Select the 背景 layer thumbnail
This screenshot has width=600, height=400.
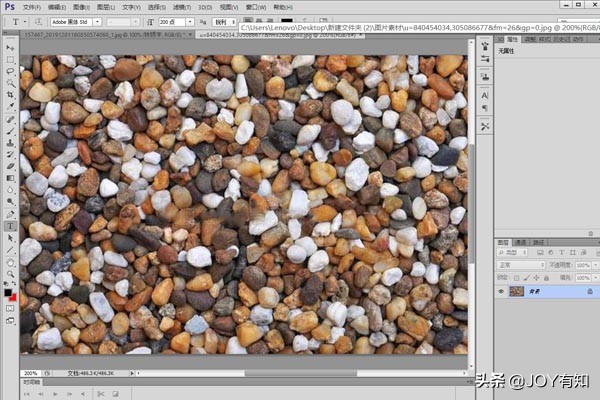click(517, 291)
